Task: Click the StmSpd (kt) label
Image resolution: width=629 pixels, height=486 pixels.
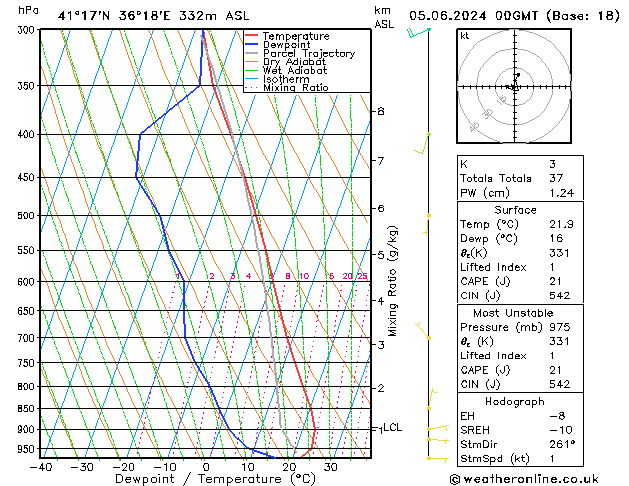Action: tap(495, 459)
